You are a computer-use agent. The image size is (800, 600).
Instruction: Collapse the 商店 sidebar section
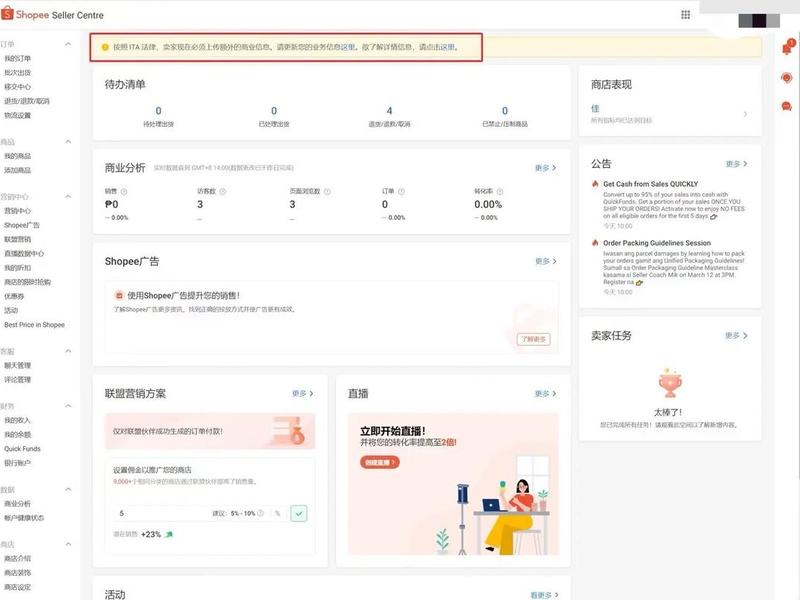[68, 544]
